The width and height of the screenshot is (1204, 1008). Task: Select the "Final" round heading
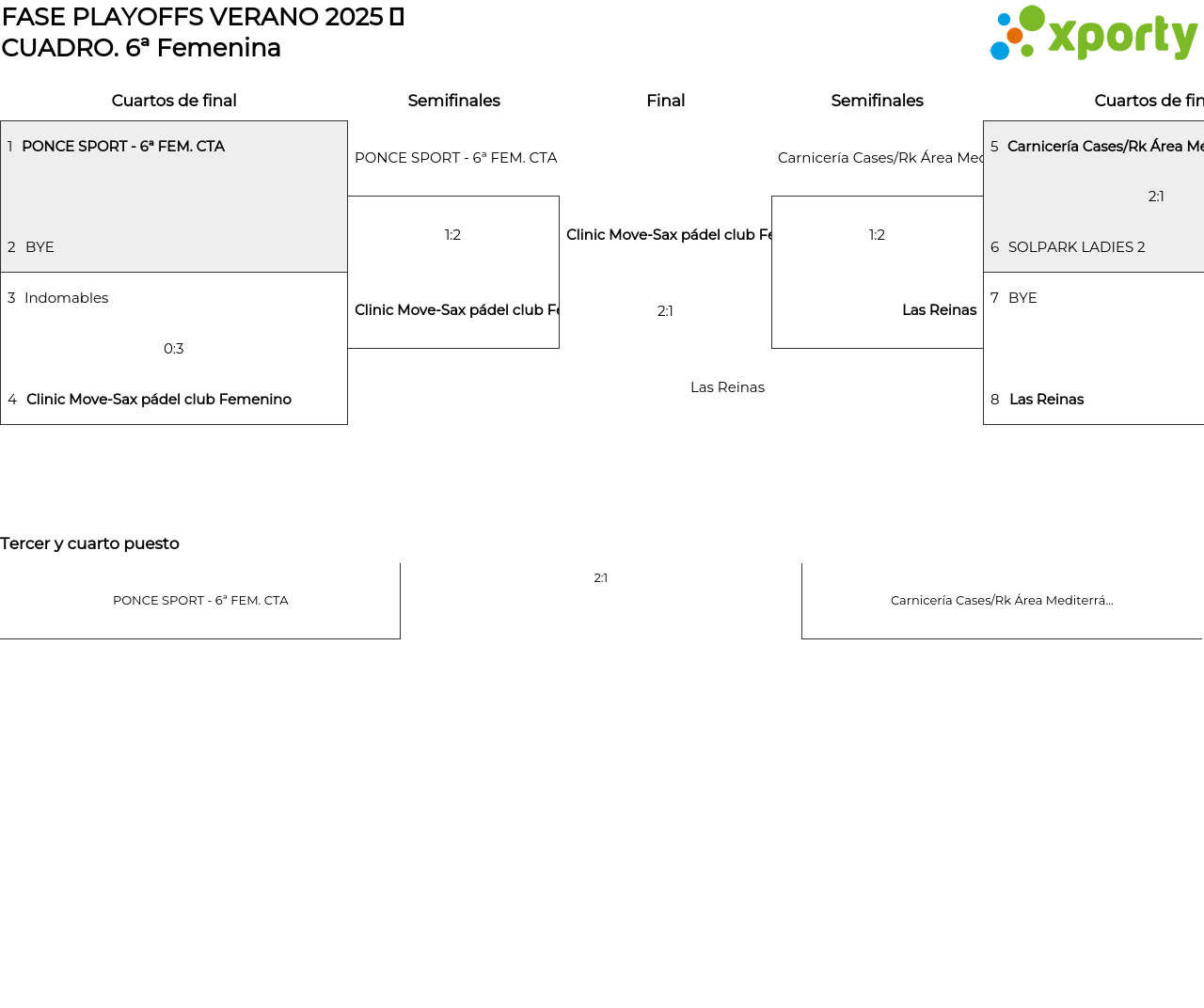(665, 101)
